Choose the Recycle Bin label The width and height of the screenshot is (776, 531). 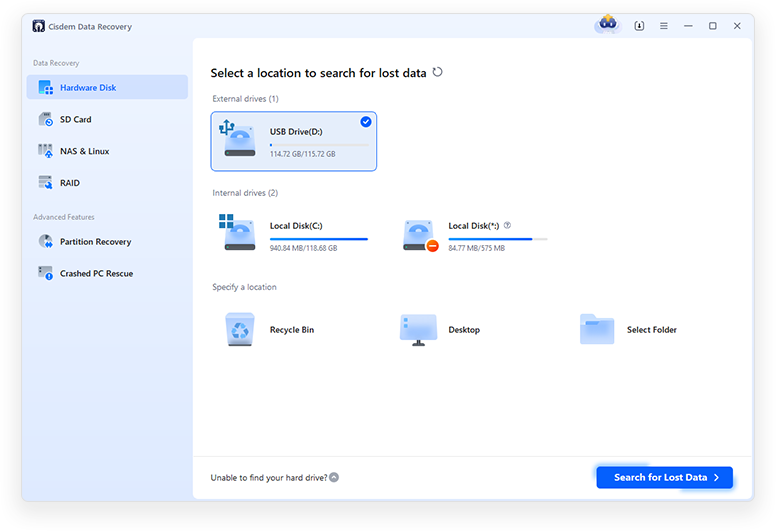tap(292, 330)
